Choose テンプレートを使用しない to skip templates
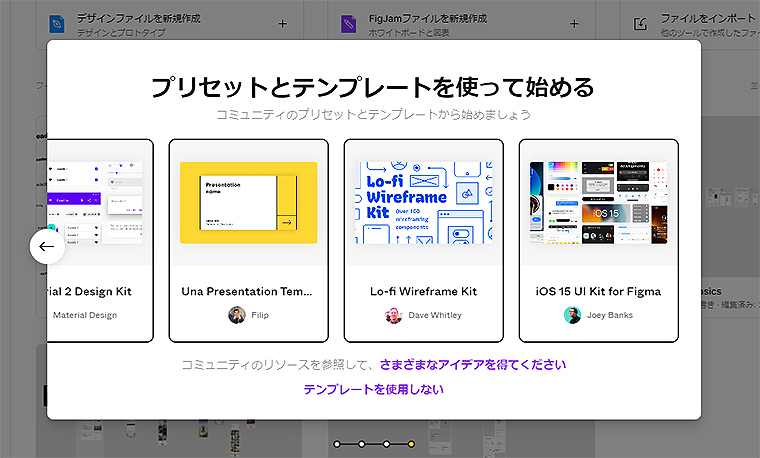760x458 pixels. tap(373, 390)
